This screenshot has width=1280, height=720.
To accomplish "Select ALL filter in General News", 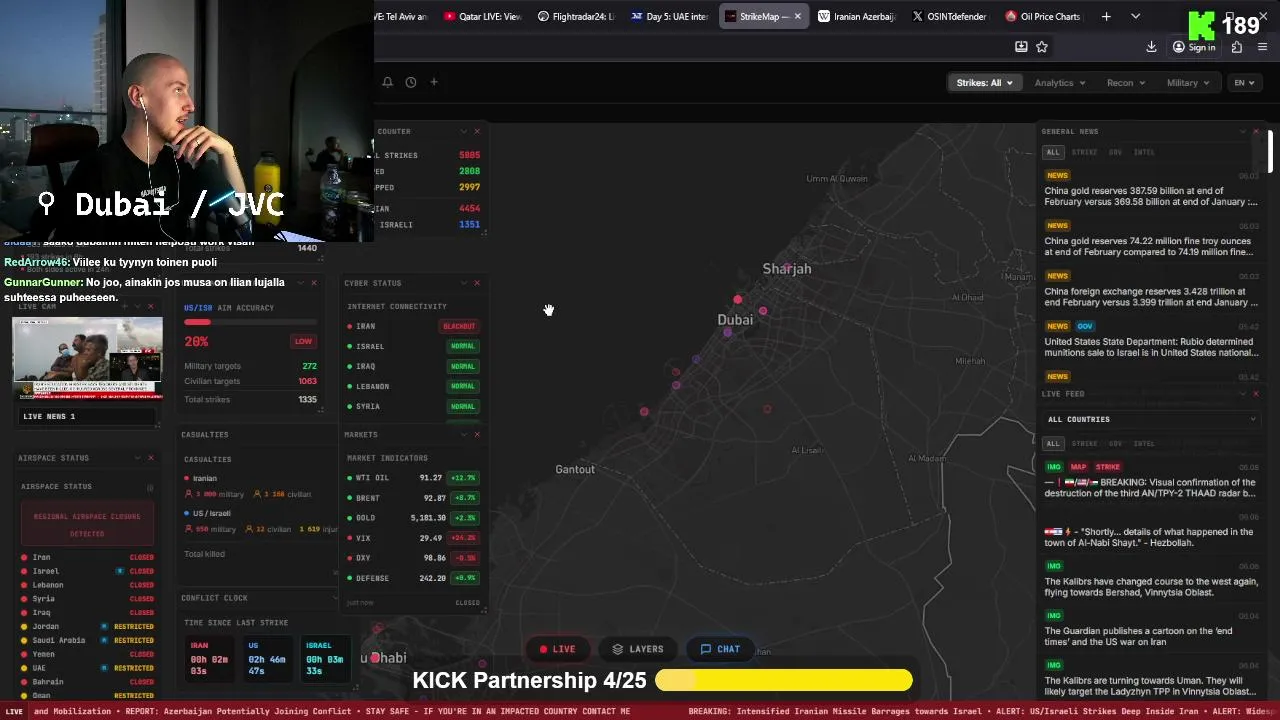I will point(1053,152).
